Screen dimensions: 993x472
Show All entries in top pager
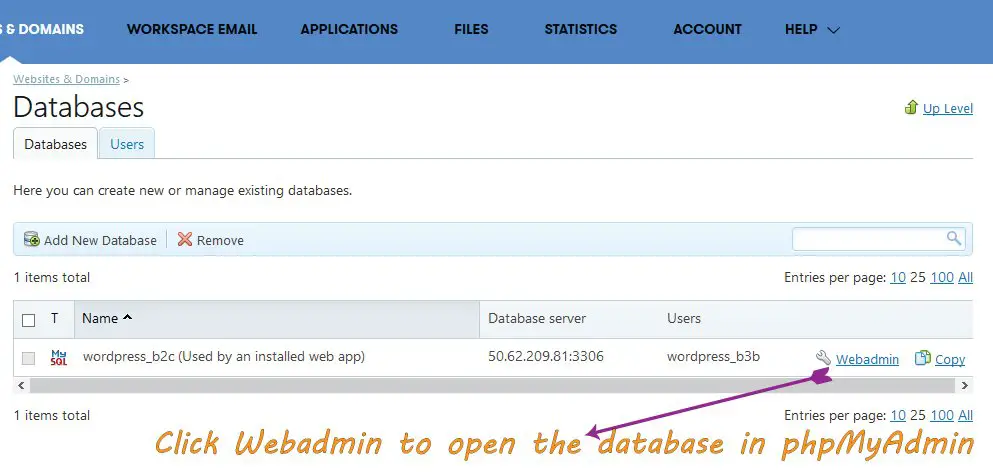tap(965, 277)
